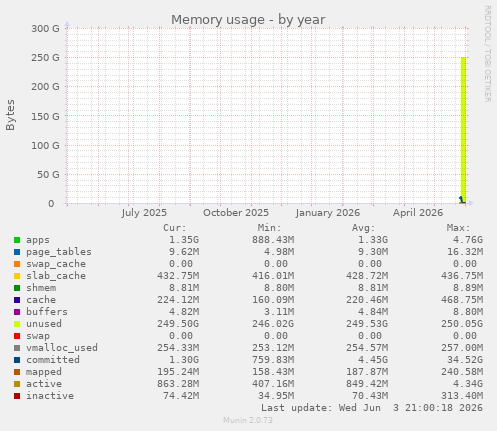Click the slab_cache legend color swatch
This screenshot has width=497, height=431.
pyautogui.click(x=17, y=276)
